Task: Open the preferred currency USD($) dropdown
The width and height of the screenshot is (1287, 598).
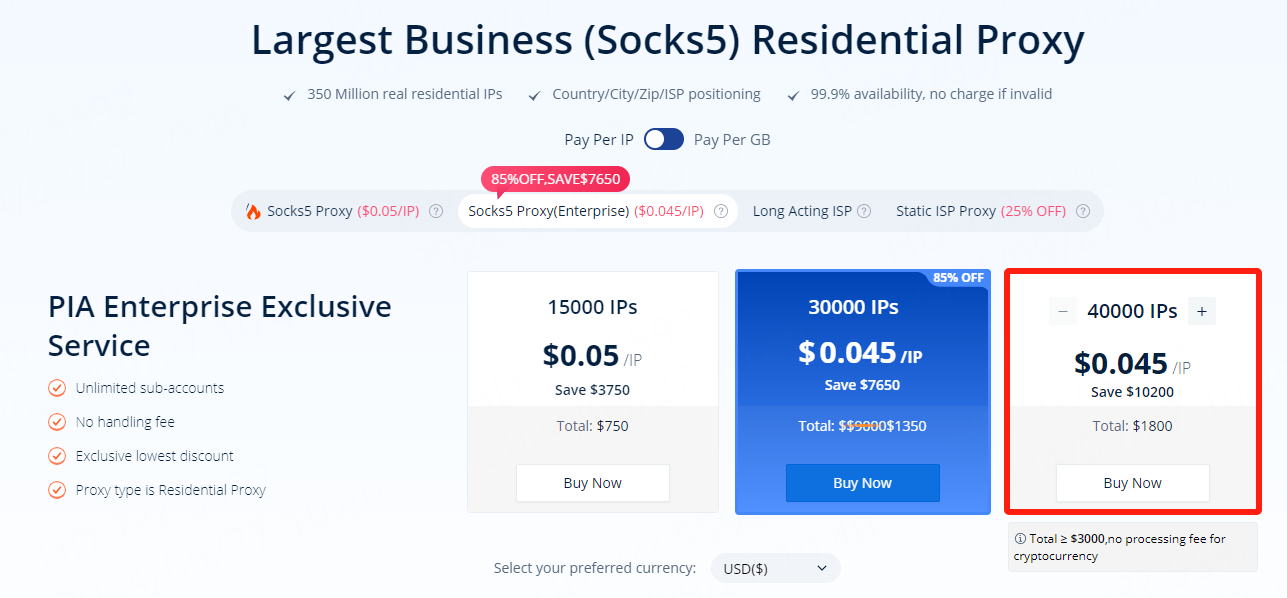Action: 775,568
